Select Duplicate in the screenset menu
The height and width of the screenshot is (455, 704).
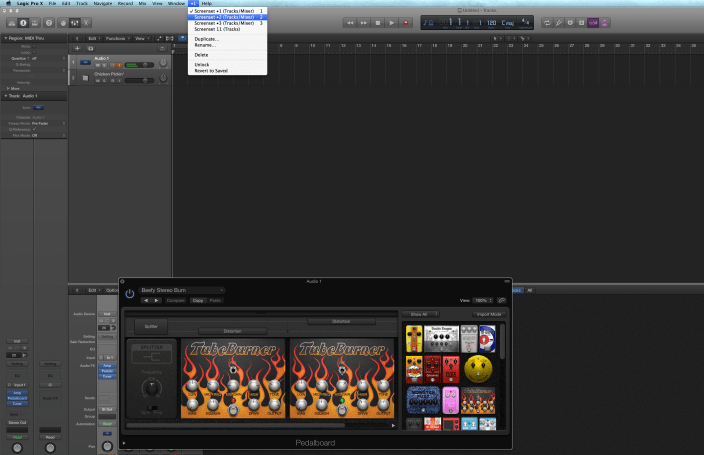(206, 39)
